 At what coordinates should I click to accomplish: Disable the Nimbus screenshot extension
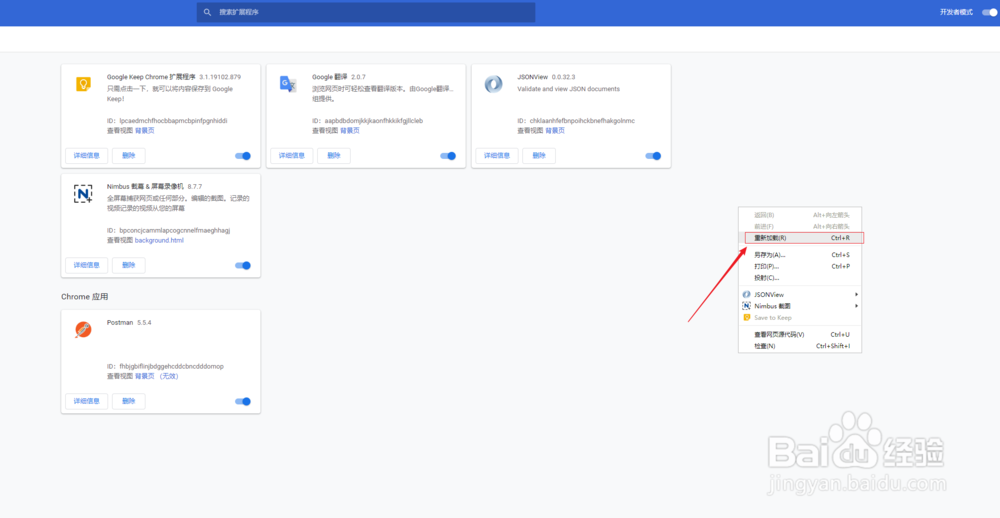tap(243, 265)
